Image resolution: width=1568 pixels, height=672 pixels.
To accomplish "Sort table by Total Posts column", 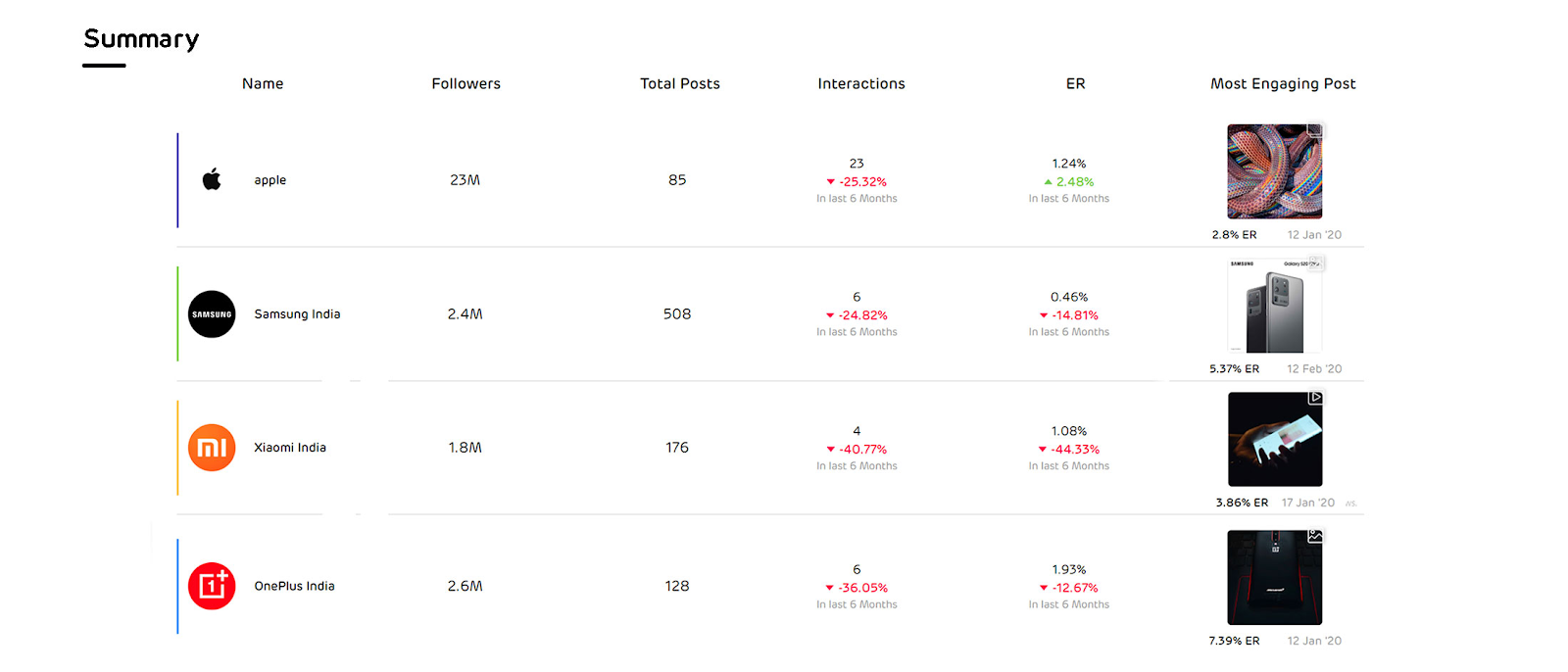I will click(679, 84).
